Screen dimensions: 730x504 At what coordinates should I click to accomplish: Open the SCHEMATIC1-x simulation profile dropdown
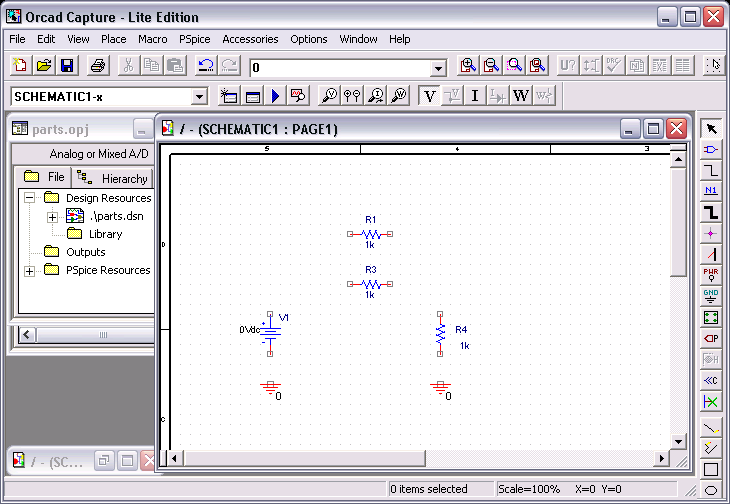click(199, 97)
